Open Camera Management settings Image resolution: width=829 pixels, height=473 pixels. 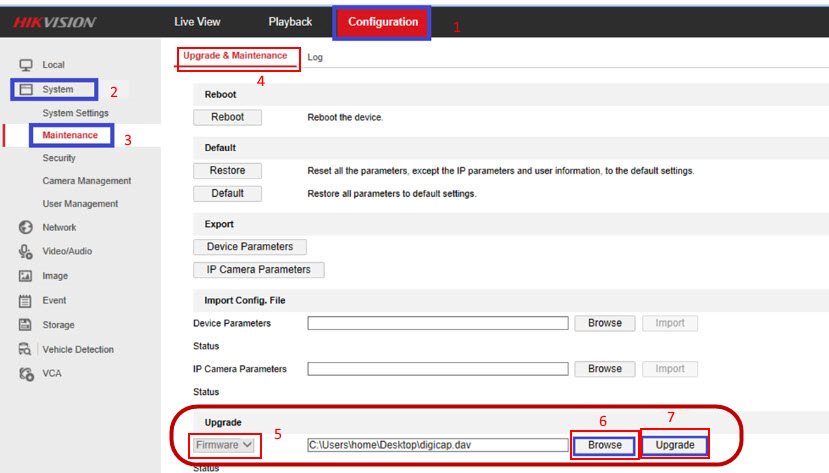(86, 181)
